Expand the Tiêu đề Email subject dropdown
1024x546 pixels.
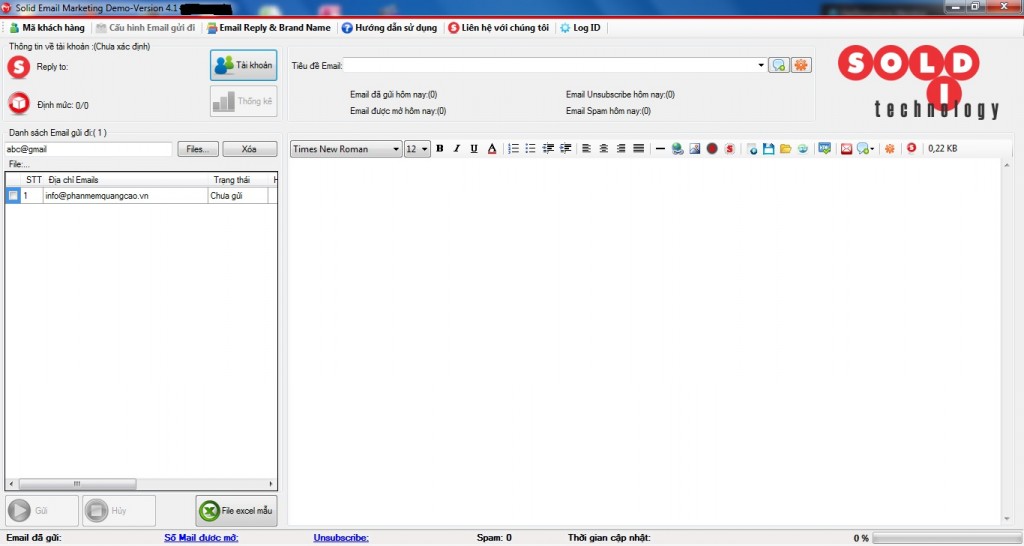[761, 65]
